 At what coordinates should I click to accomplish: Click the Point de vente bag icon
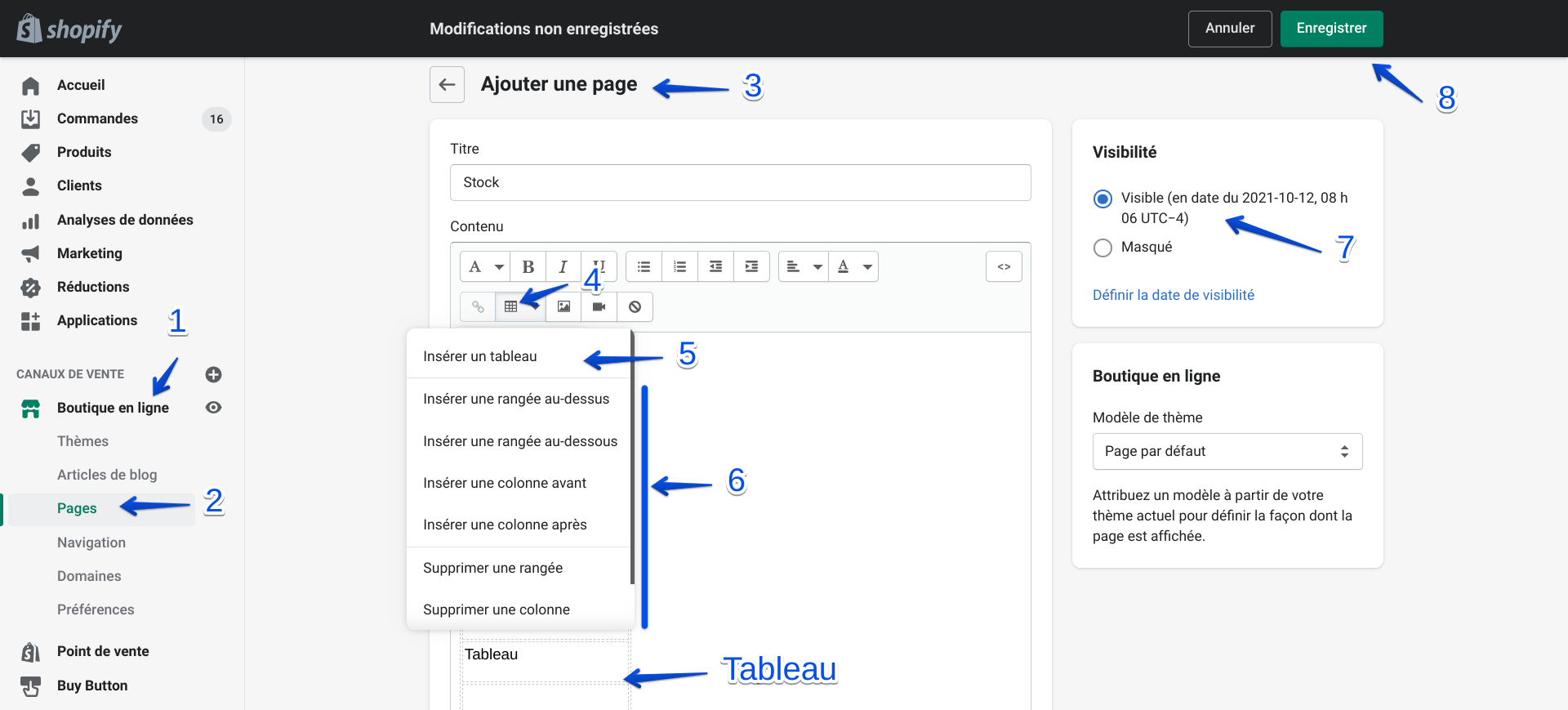tap(31, 651)
